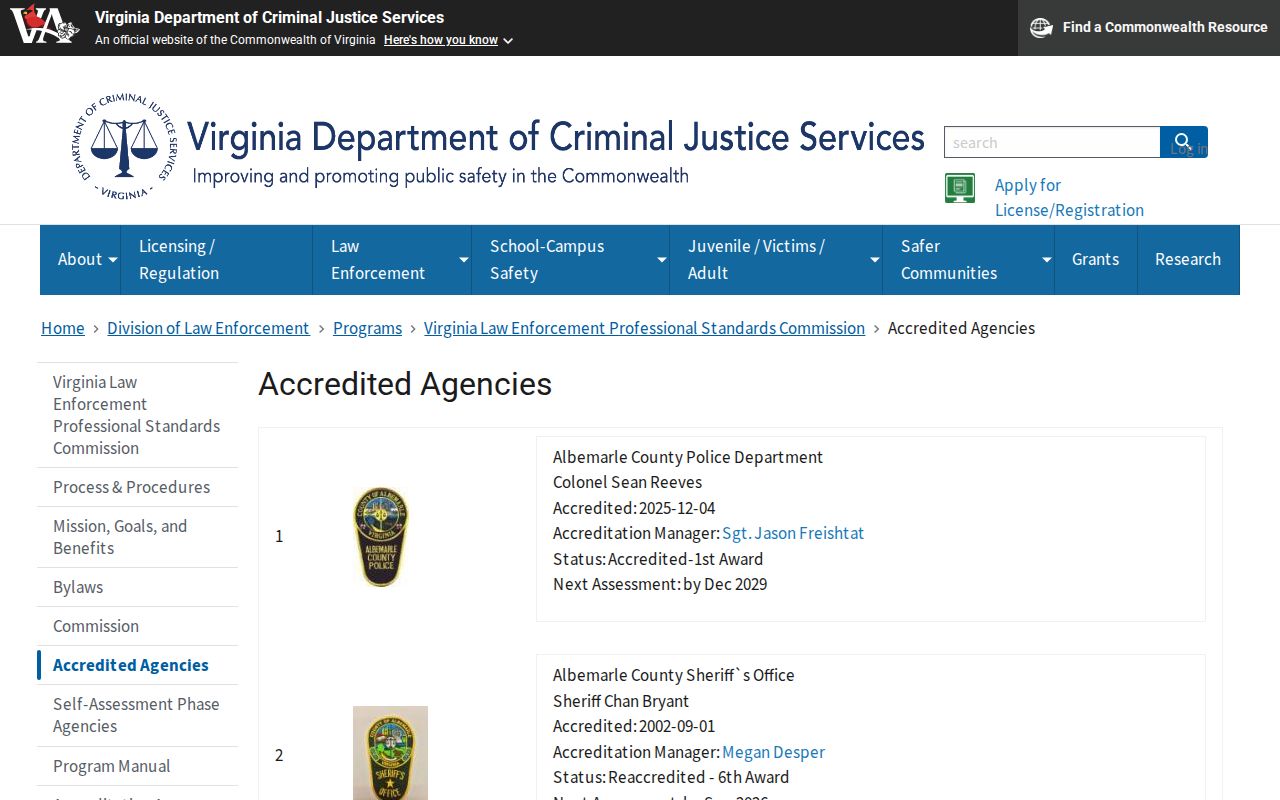Open the Albemarle County Police patch image

pos(380,536)
